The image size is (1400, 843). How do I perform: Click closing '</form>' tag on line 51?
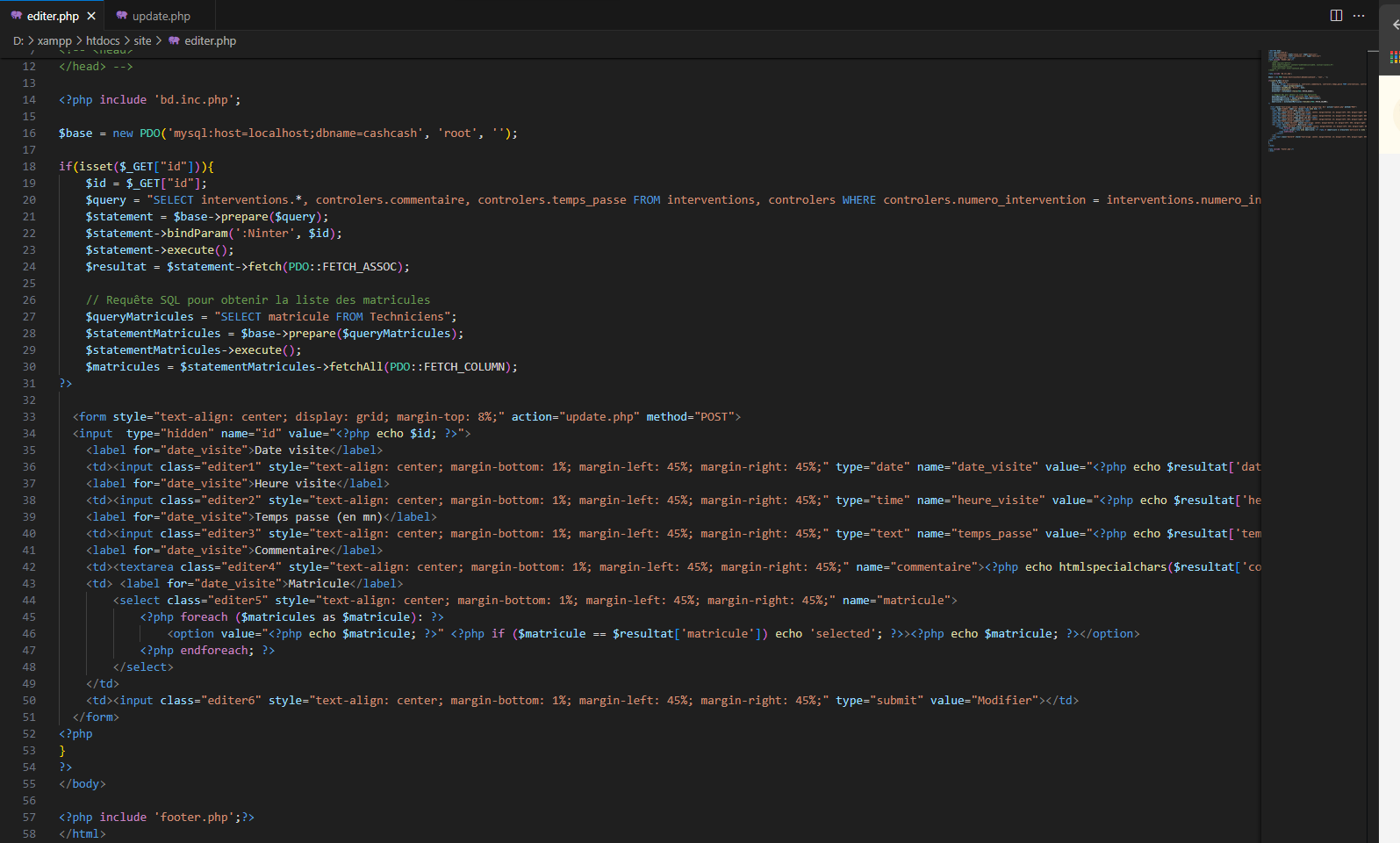point(96,717)
